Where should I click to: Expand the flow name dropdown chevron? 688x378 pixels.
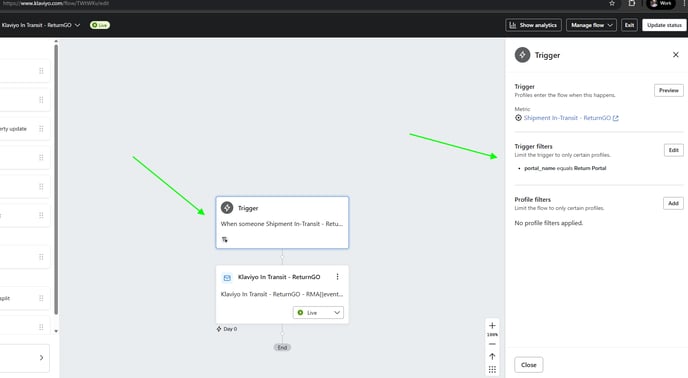77,25
